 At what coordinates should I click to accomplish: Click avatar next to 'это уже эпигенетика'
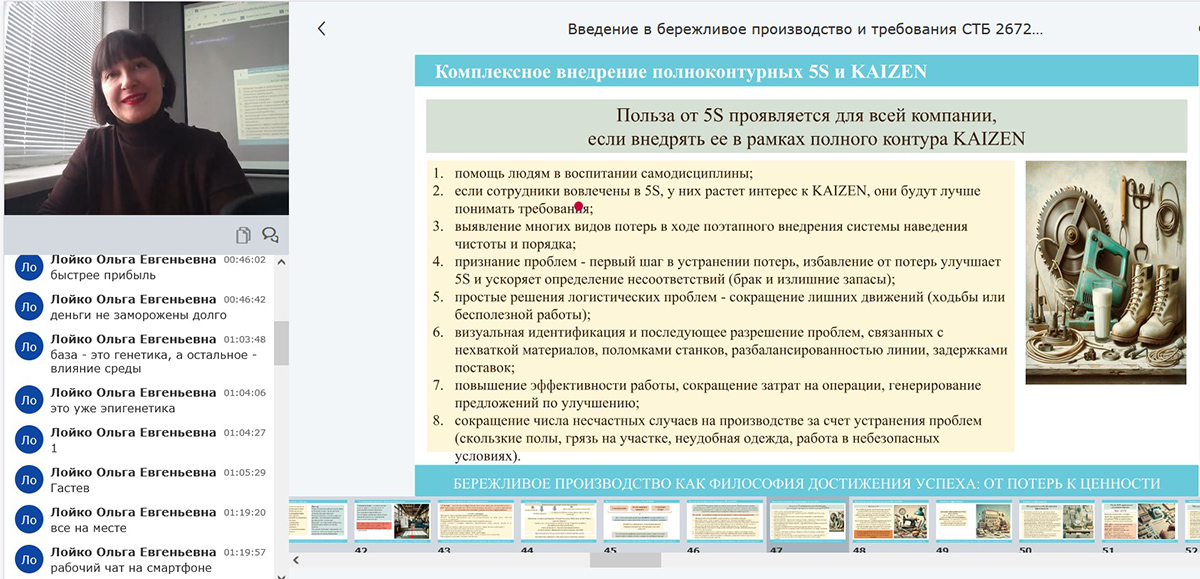pyautogui.click(x=29, y=400)
